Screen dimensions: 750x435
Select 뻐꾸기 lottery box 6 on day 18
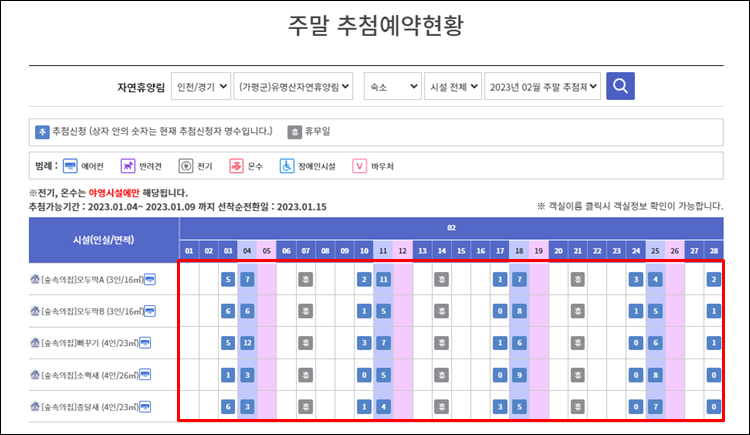point(519,343)
